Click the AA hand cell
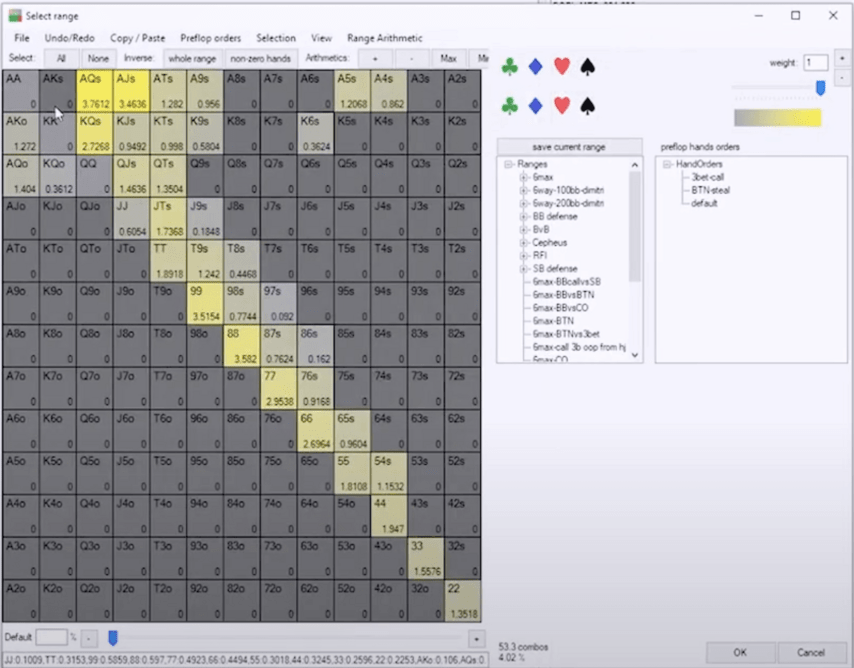Image resolution: width=854 pixels, height=668 pixels. [x=21, y=90]
